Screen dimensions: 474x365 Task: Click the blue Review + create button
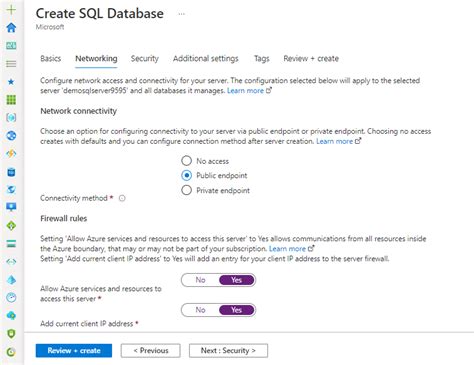tap(74, 351)
